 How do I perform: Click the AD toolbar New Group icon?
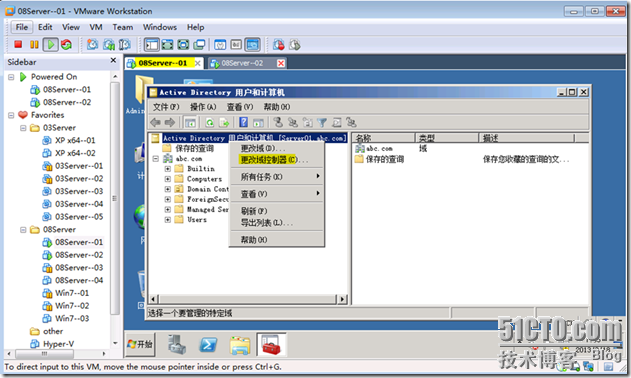coord(293,122)
